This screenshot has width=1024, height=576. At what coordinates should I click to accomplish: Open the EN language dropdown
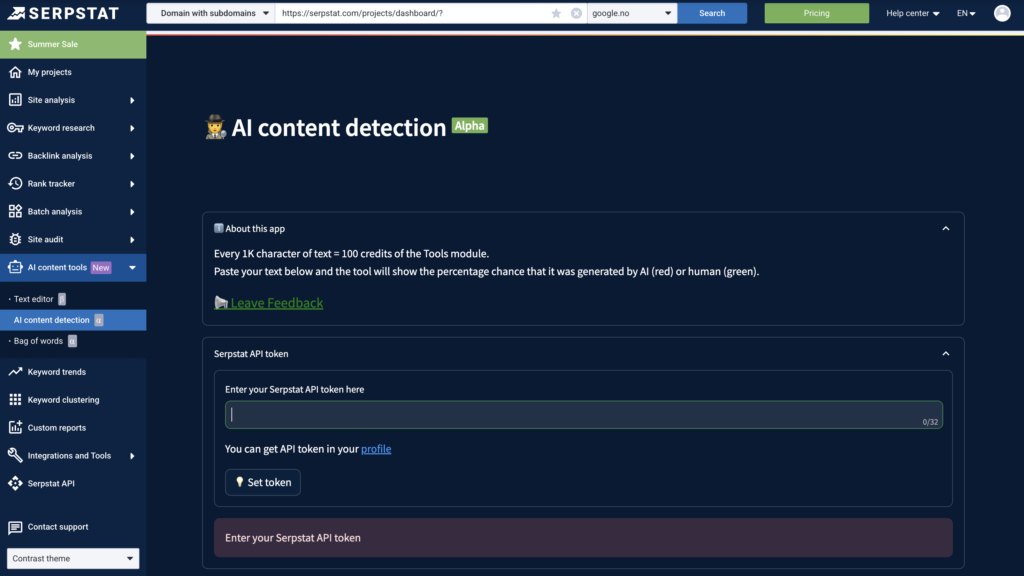(x=966, y=13)
